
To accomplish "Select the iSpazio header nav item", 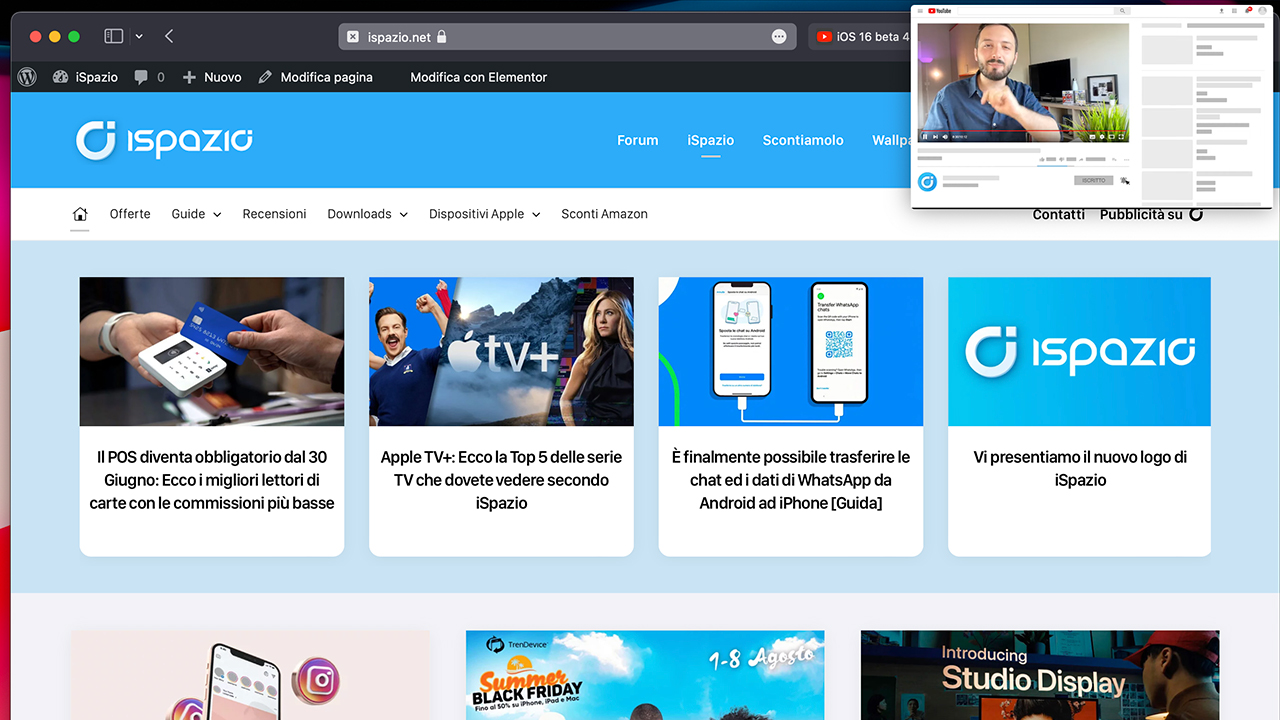I will coord(711,140).
